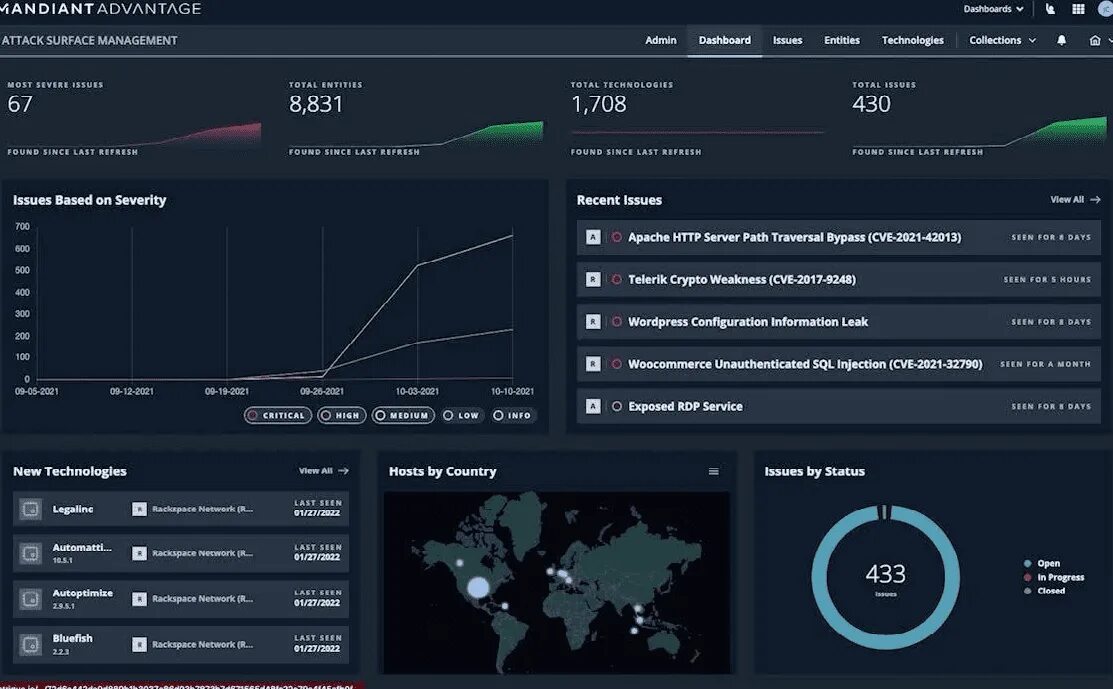This screenshot has height=689, width=1113.
Task: Click the Total Technologies value 1,708
Action: click(x=599, y=104)
